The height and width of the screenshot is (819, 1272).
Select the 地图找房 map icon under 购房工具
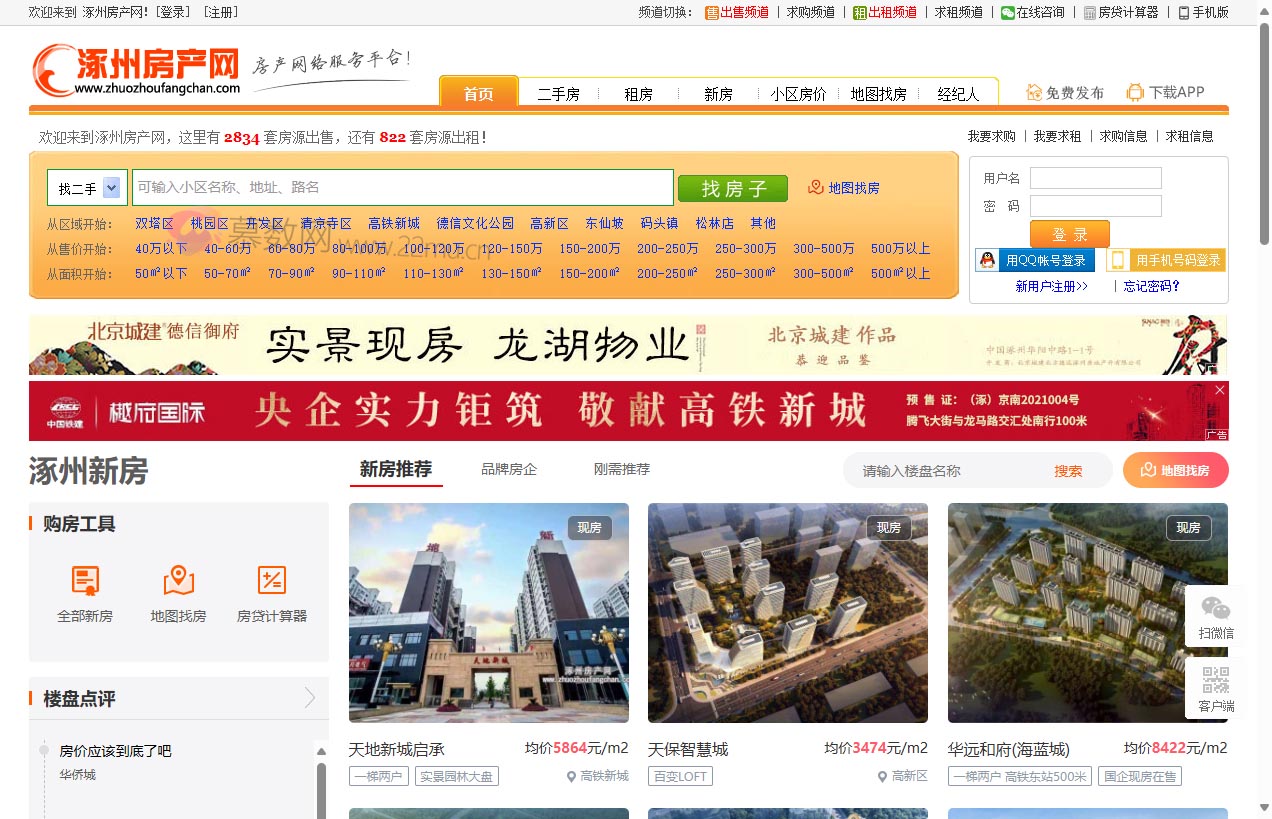[178, 592]
